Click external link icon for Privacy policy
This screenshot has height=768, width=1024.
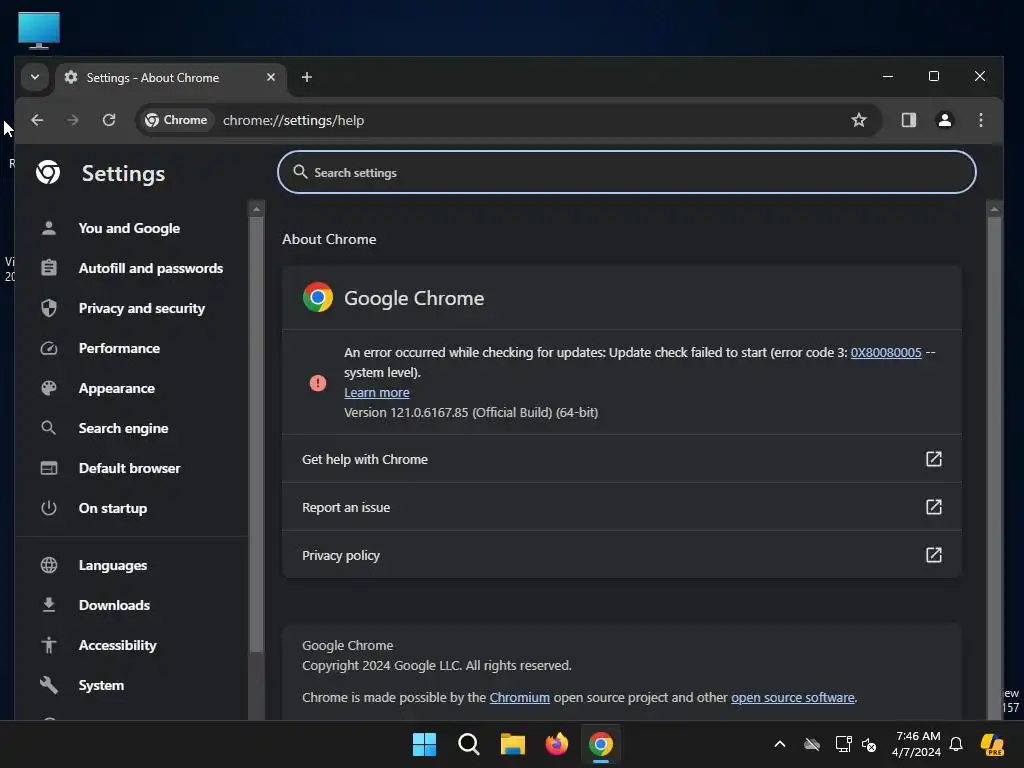click(x=934, y=555)
